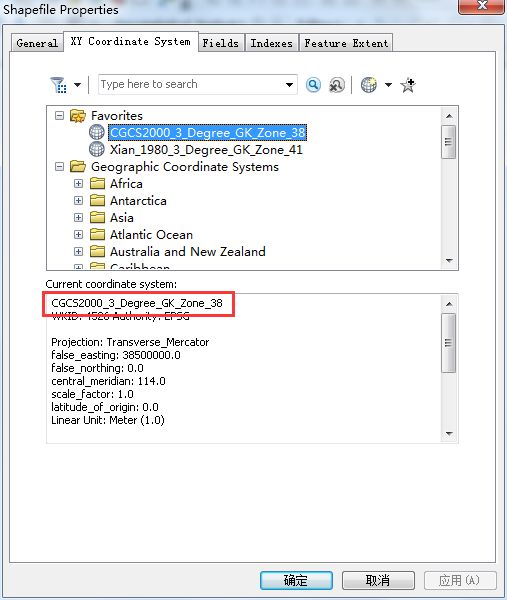507x600 pixels.
Task: Click the 应用(A) apply button
Action: click(x=460, y=580)
